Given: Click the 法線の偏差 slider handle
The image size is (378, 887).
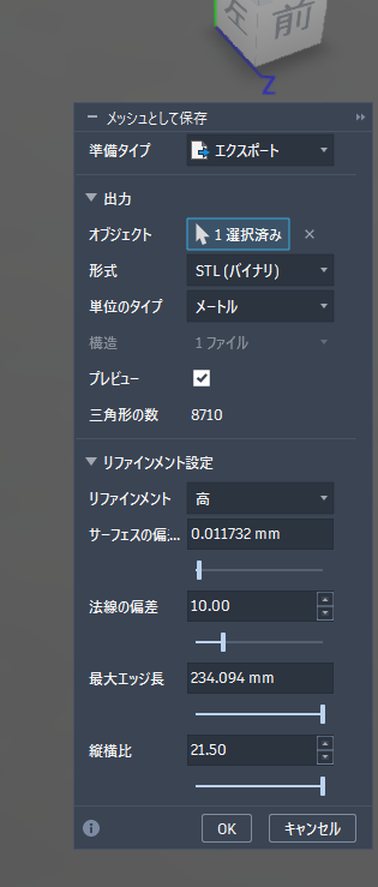Looking at the screenshot, I should click(x=223, y=642).
